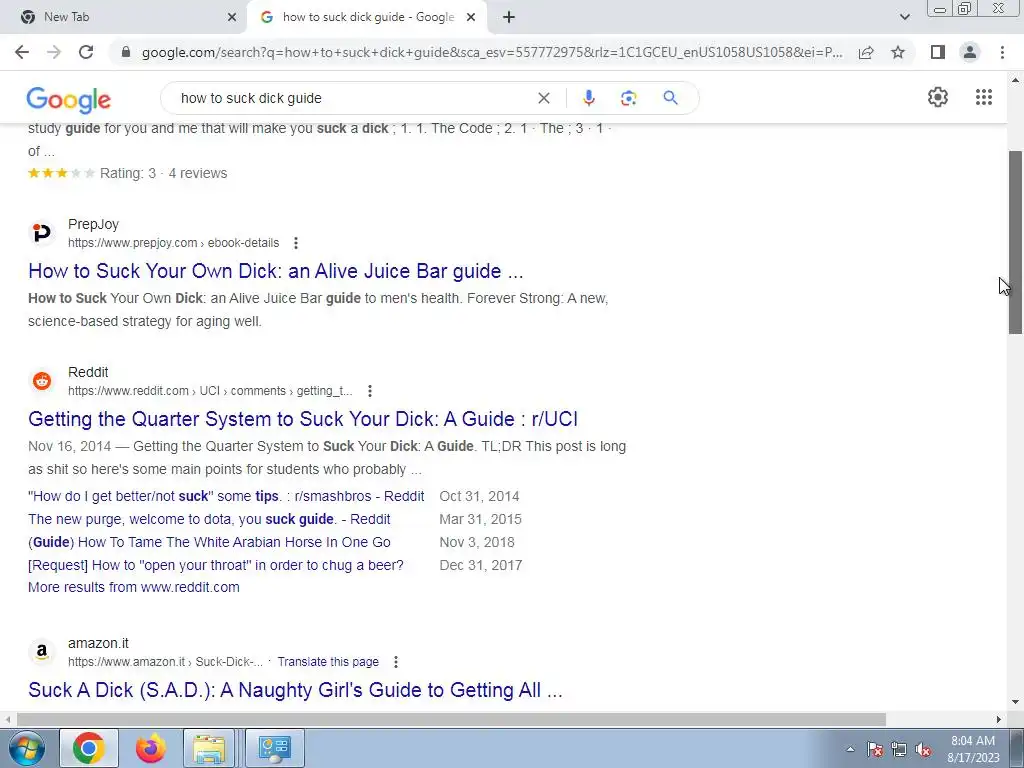Viewport: 1024px width, 768px height.
Task: Go to the Google homepage via the logo
Action: tap(69, 99)
